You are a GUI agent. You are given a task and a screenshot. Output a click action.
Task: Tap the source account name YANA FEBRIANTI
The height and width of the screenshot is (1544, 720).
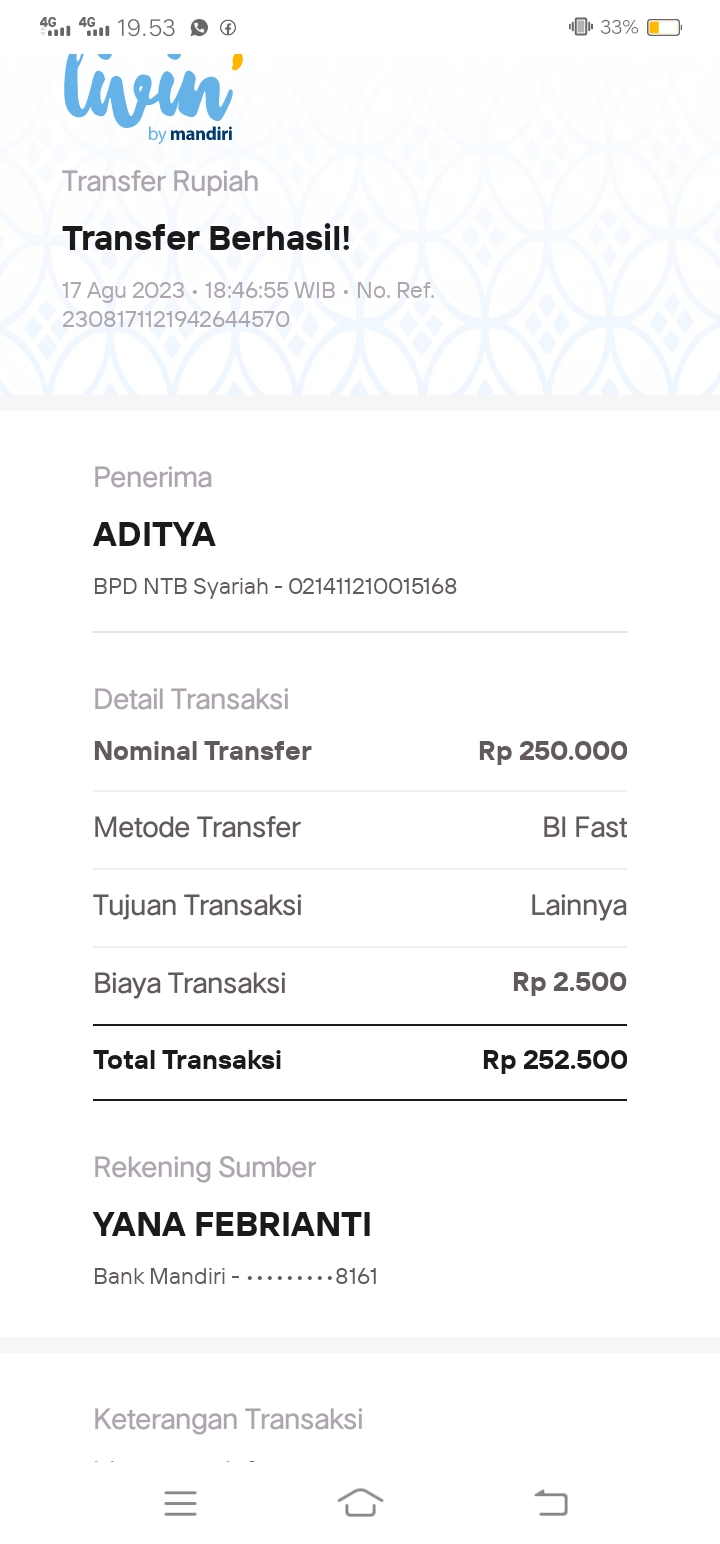232,1225
